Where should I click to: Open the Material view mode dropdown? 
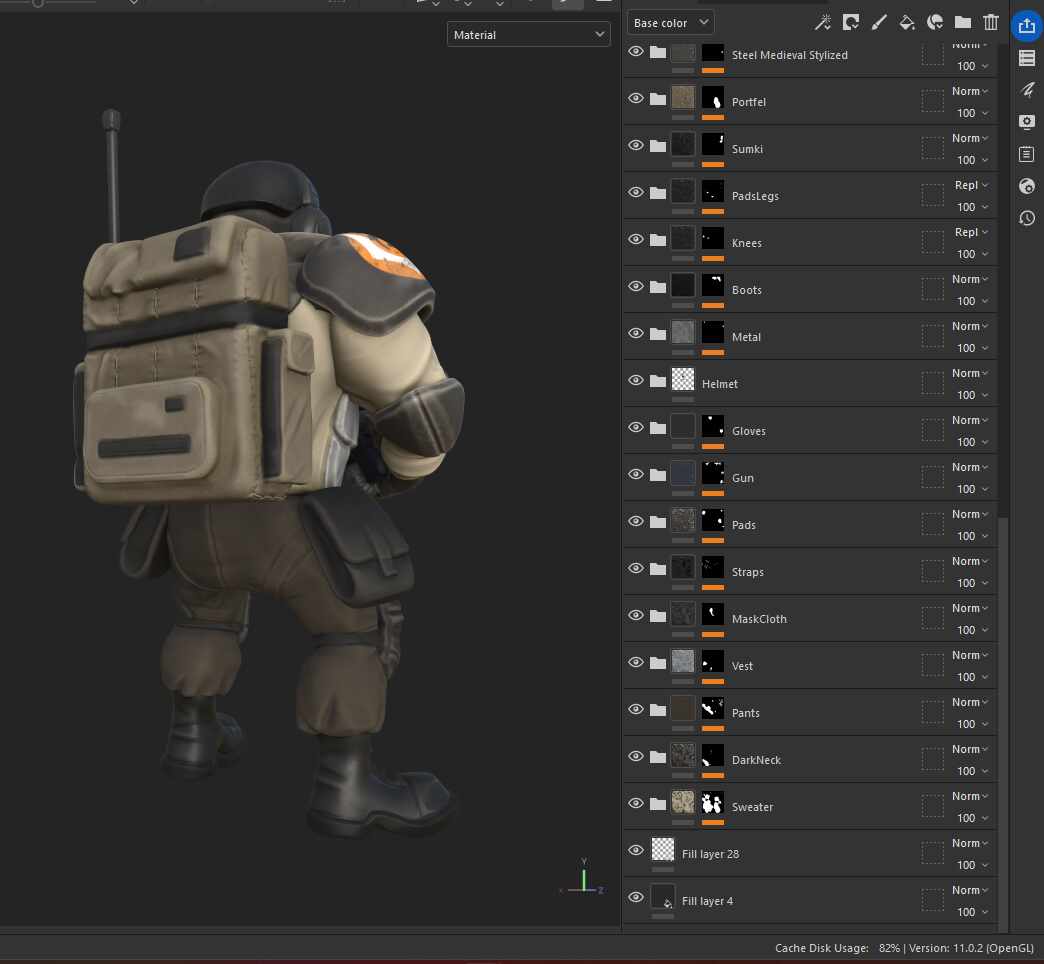point(528,34)
